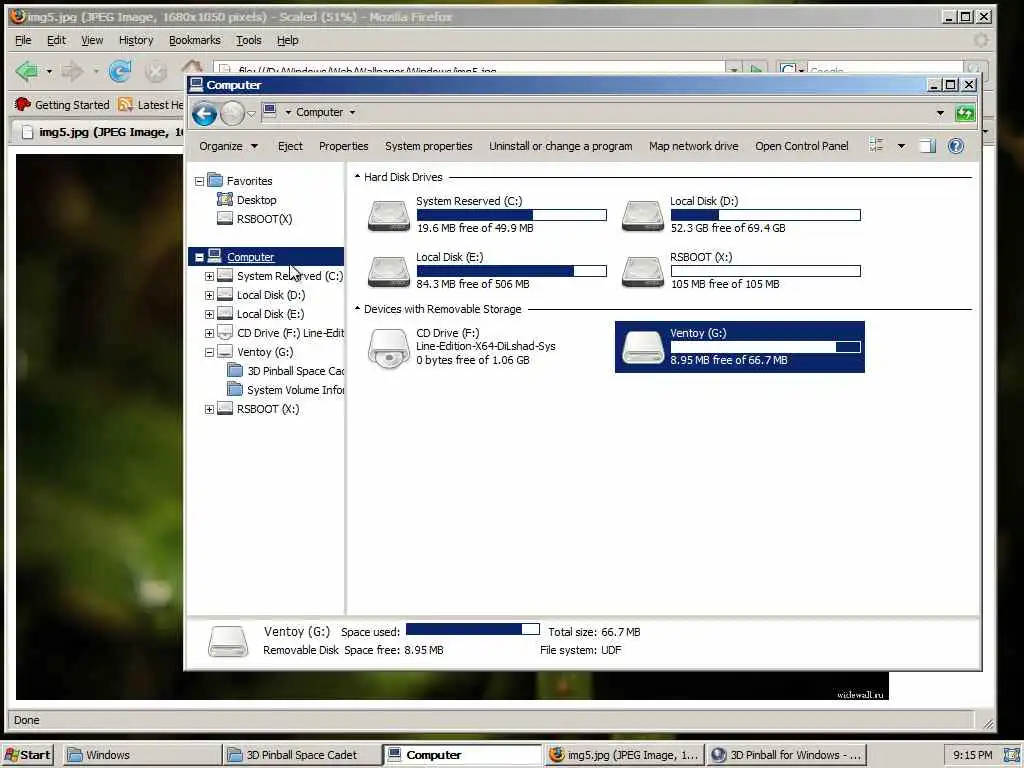
Task: Click Local Disk (E:) usage bar
Action: 511,271
